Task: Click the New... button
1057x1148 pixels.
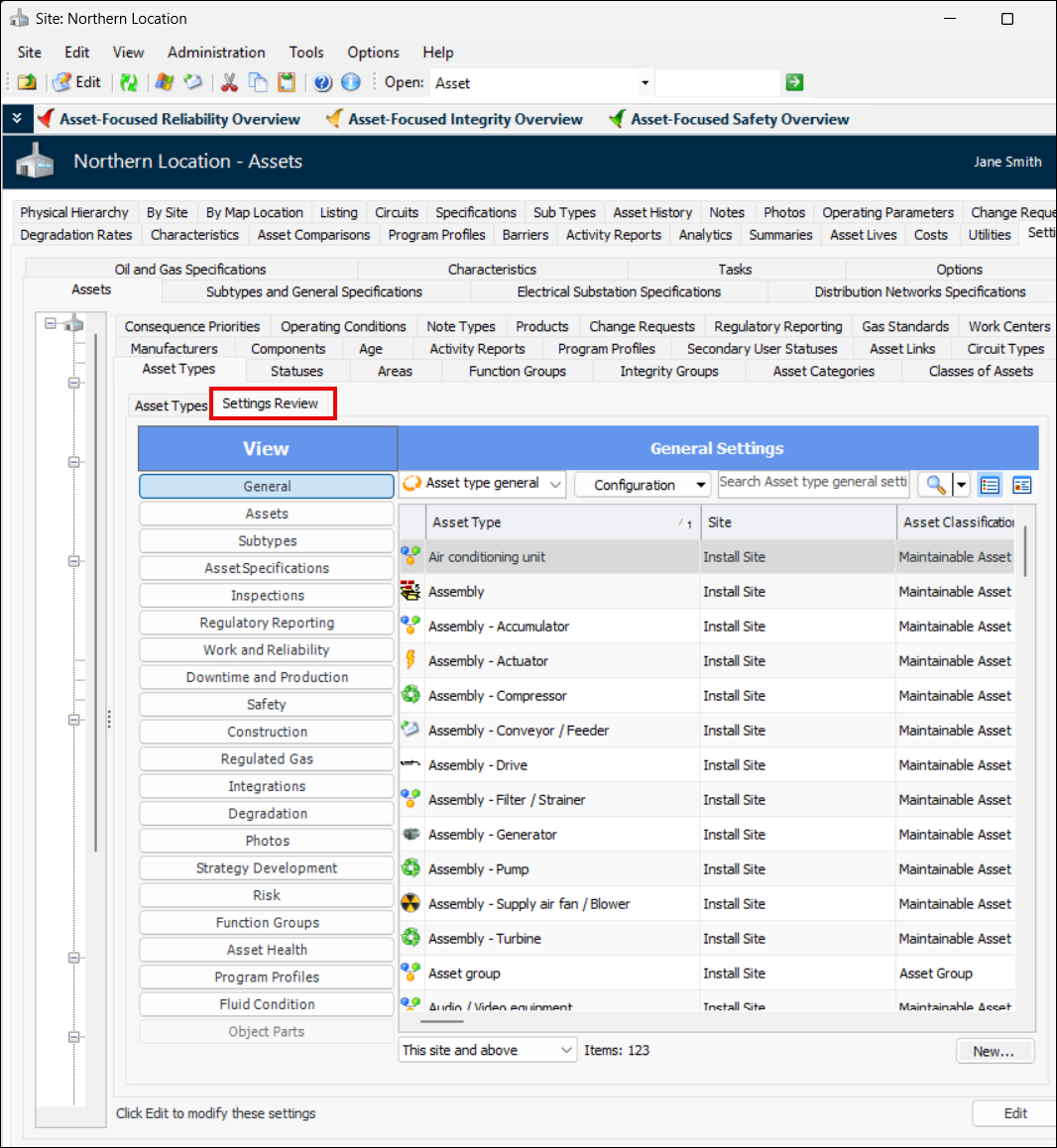Action: 995,1051
